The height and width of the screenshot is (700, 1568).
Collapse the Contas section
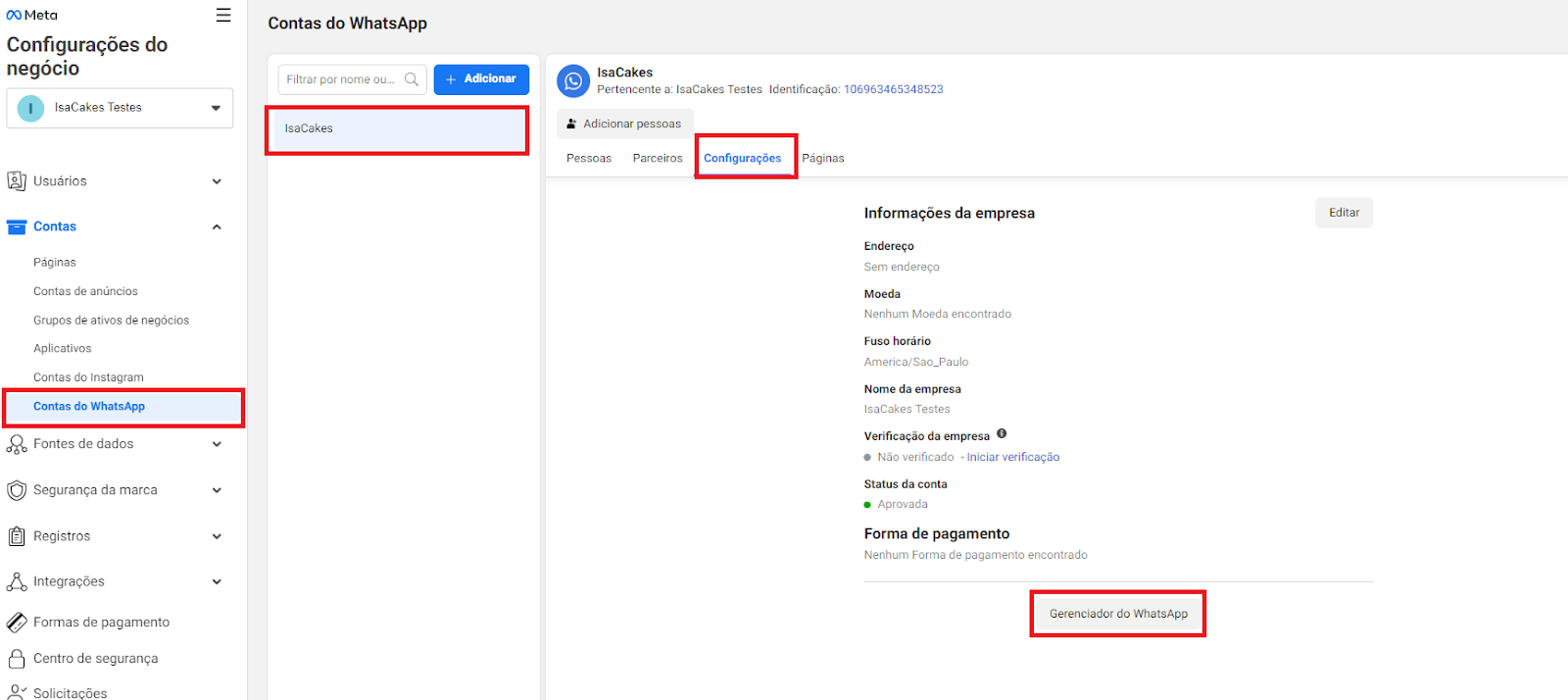coord(217,226)
